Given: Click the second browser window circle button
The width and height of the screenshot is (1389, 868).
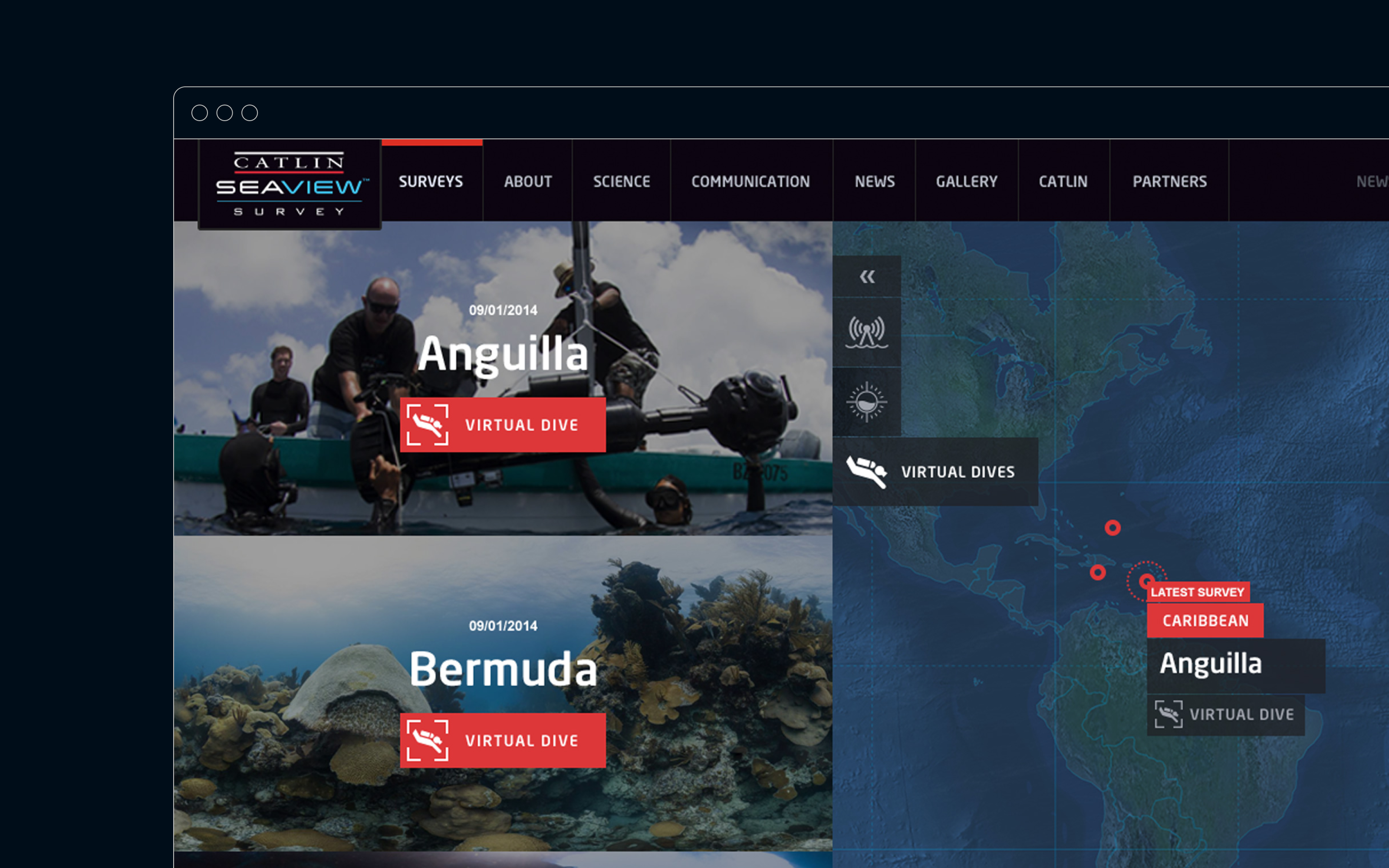Looking at the screenshot, I should click(x=224, y=113).
